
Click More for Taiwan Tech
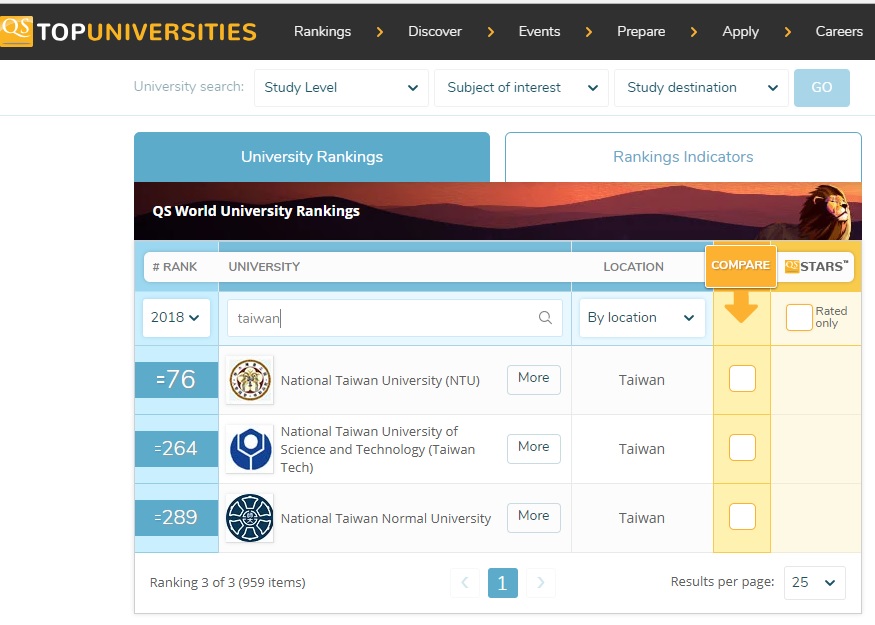[533, 448]
